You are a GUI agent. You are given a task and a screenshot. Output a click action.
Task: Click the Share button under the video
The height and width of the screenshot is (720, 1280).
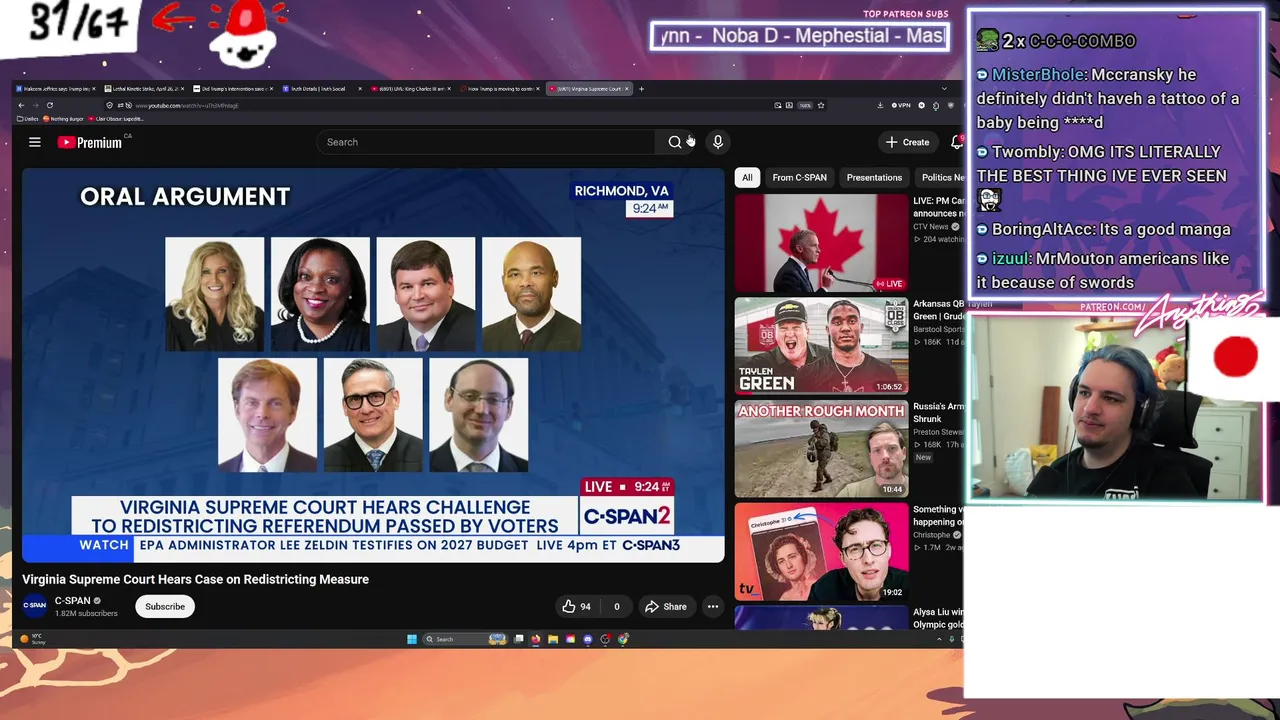point(666,606)
